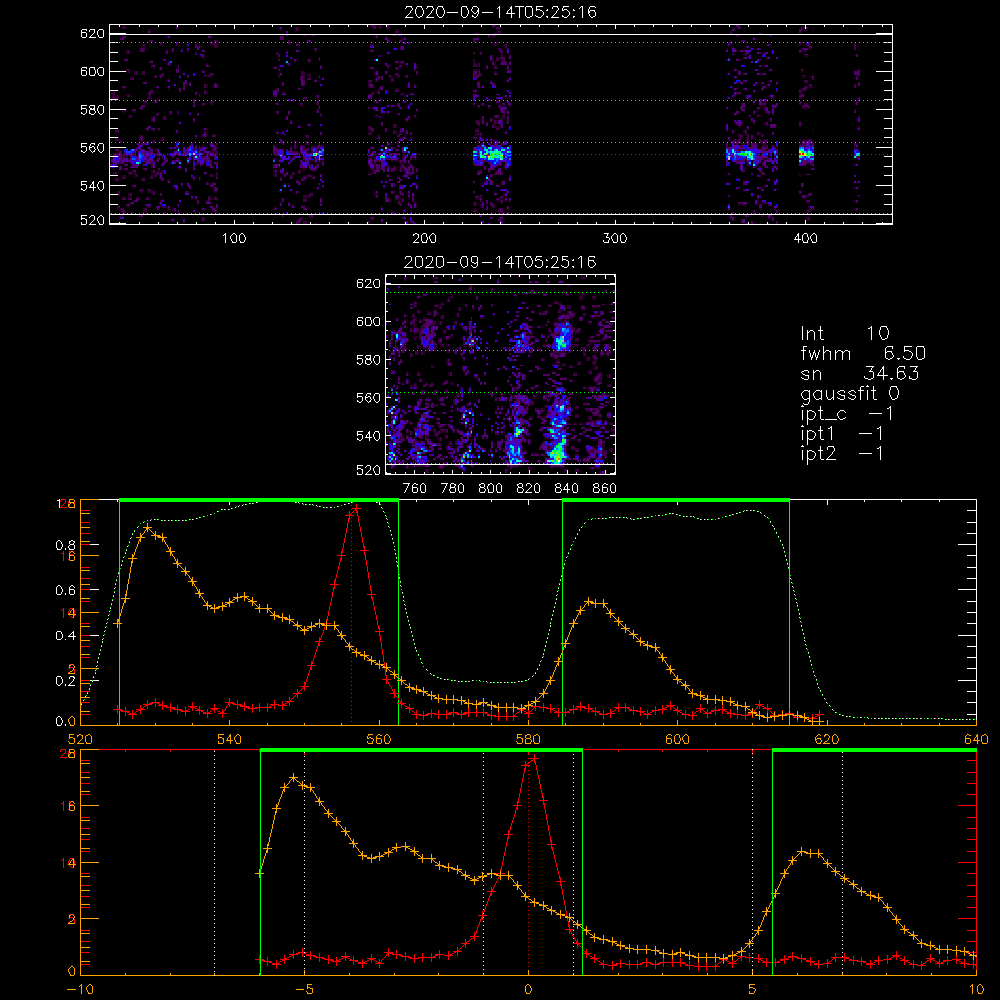Click x-axis label 400 on top spectrogram
The height and width of the screenshot is (1000, 1000).
point(805,239)
